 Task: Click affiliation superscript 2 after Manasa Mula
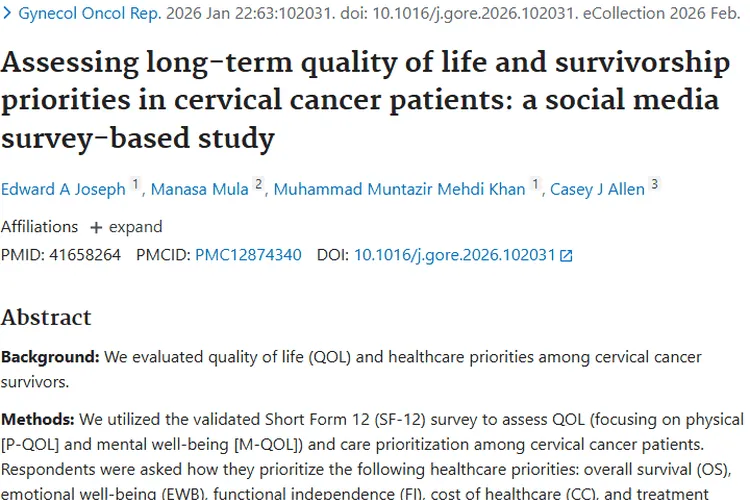click(x=258, y=185)
